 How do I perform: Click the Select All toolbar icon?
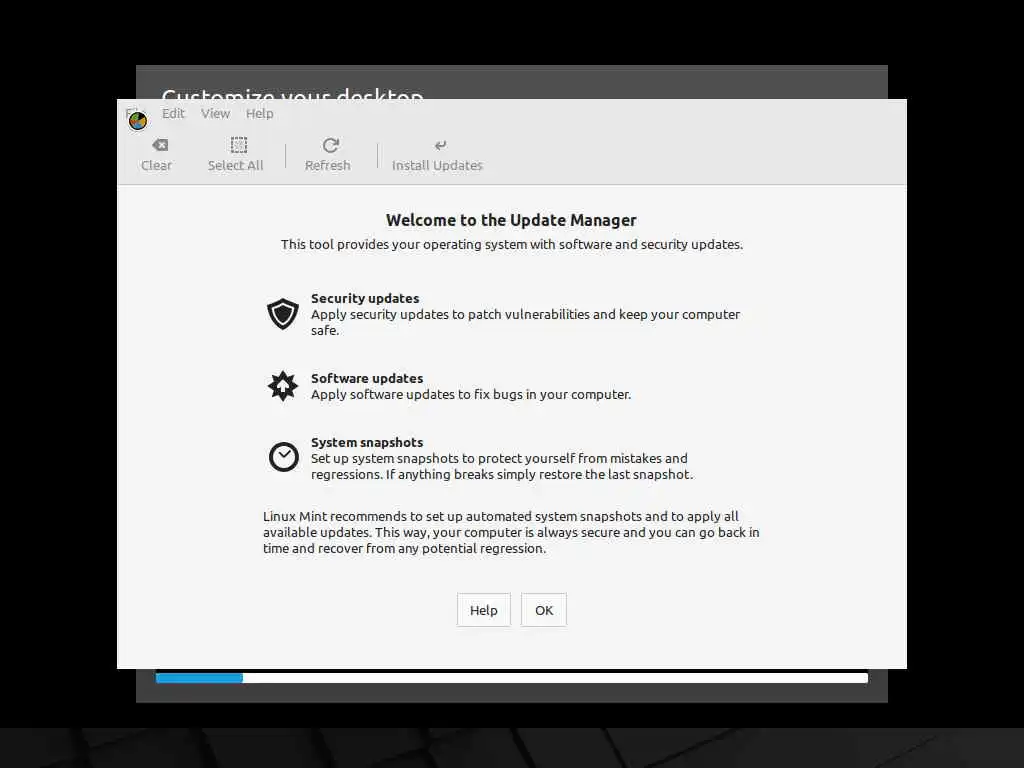[x=239, y=145]
